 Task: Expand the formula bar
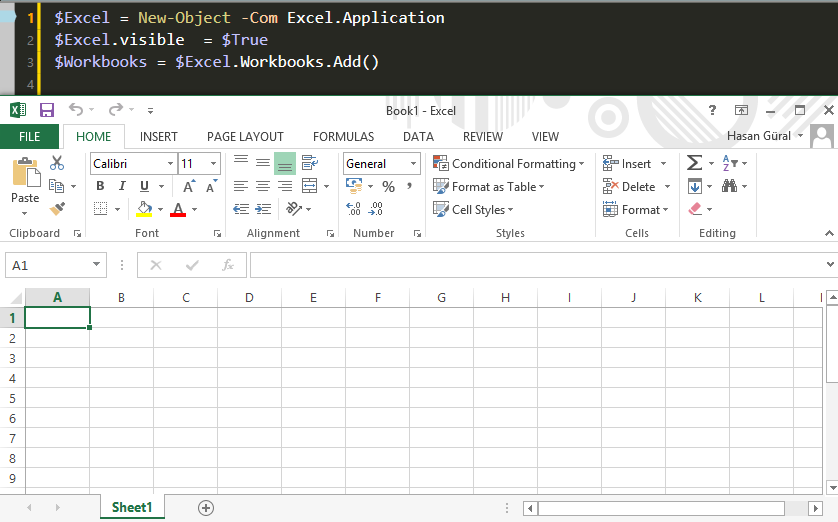click(830, 264)
